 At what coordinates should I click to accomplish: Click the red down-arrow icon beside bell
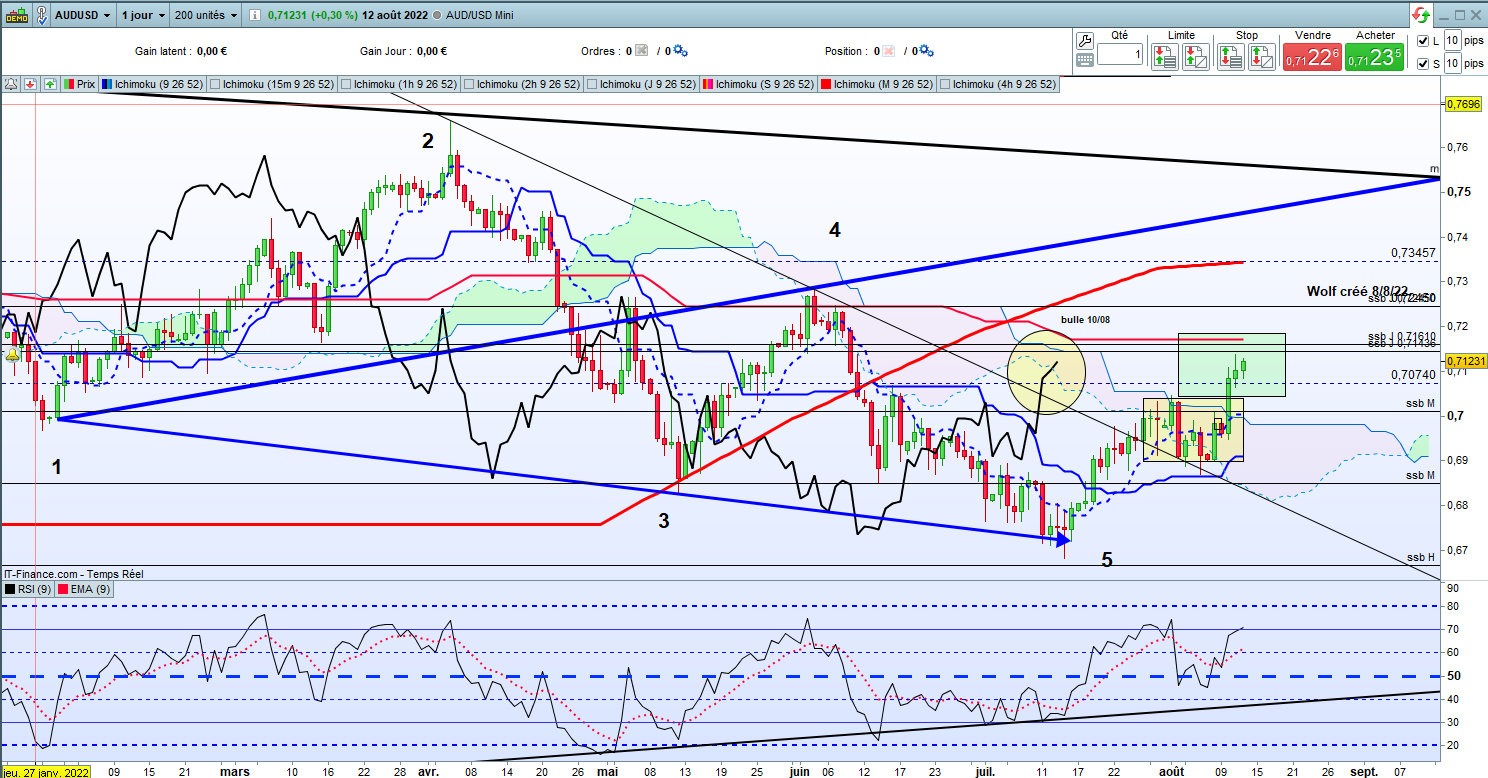30,84
